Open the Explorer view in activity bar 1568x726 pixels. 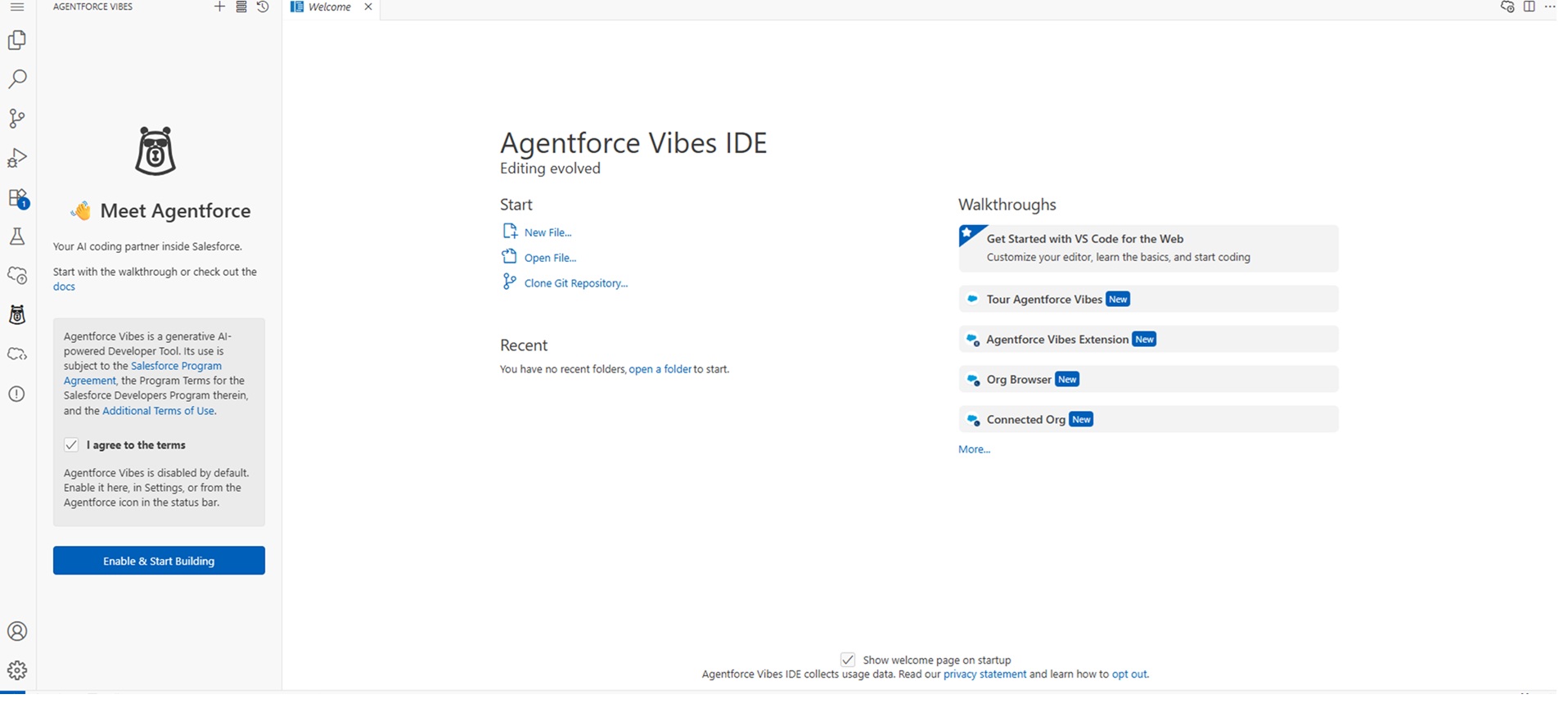tap(17, 40)
